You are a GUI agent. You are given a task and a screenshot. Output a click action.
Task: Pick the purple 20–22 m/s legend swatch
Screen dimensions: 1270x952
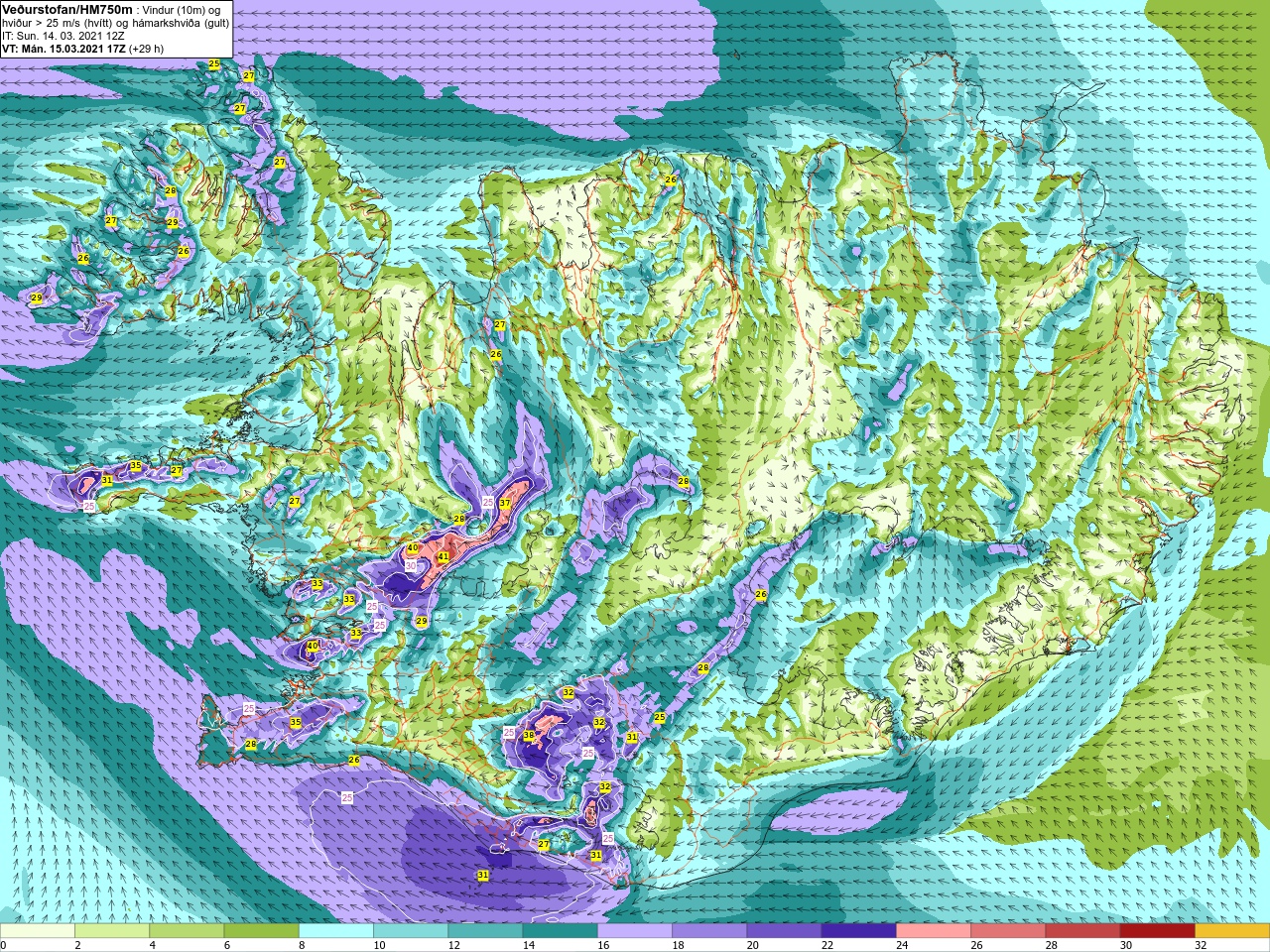tap(784, 931)
